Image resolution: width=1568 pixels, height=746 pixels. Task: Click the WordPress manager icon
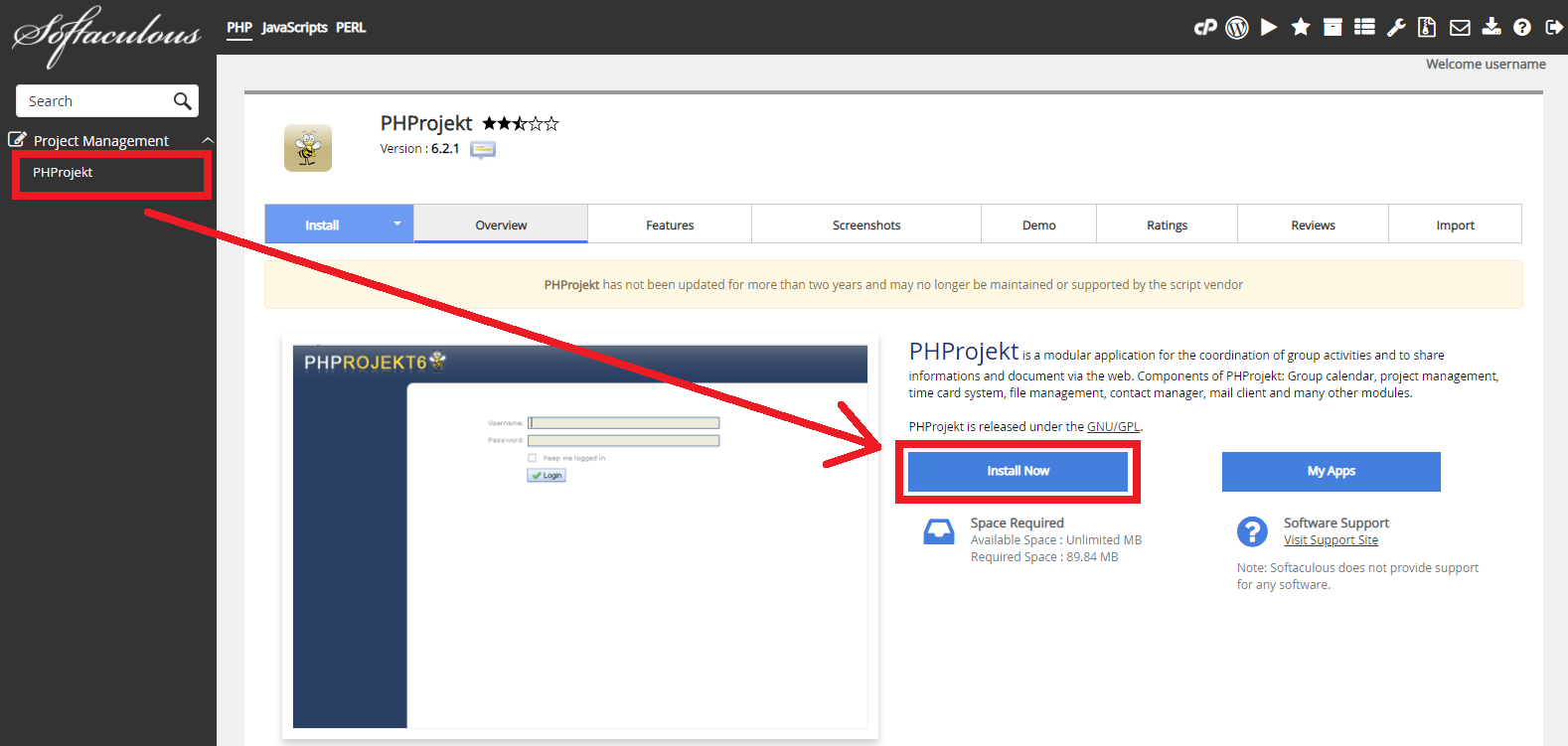[x=1237, y=28]
